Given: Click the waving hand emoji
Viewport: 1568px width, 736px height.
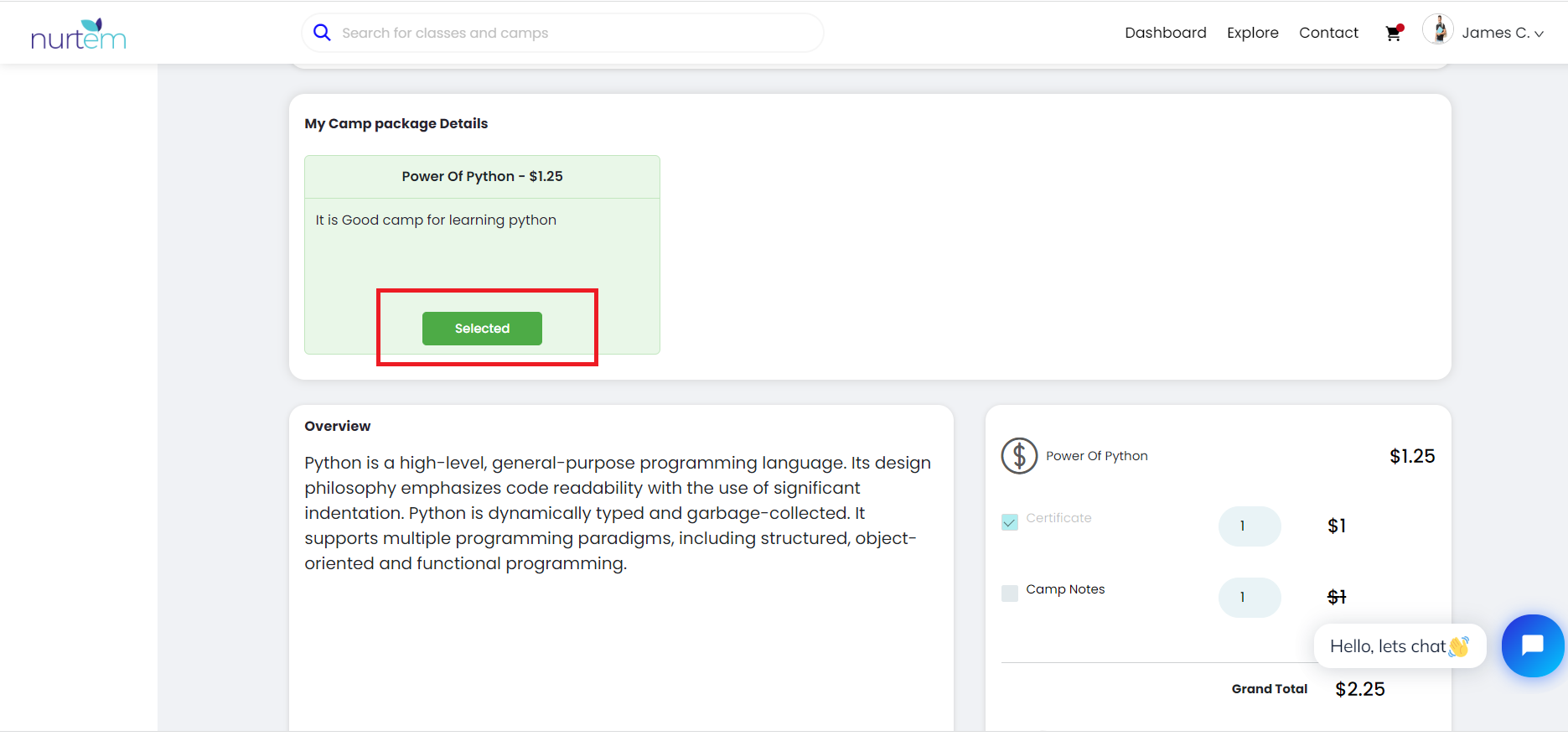Looking at the screenshot, I should click(1458, 646).
